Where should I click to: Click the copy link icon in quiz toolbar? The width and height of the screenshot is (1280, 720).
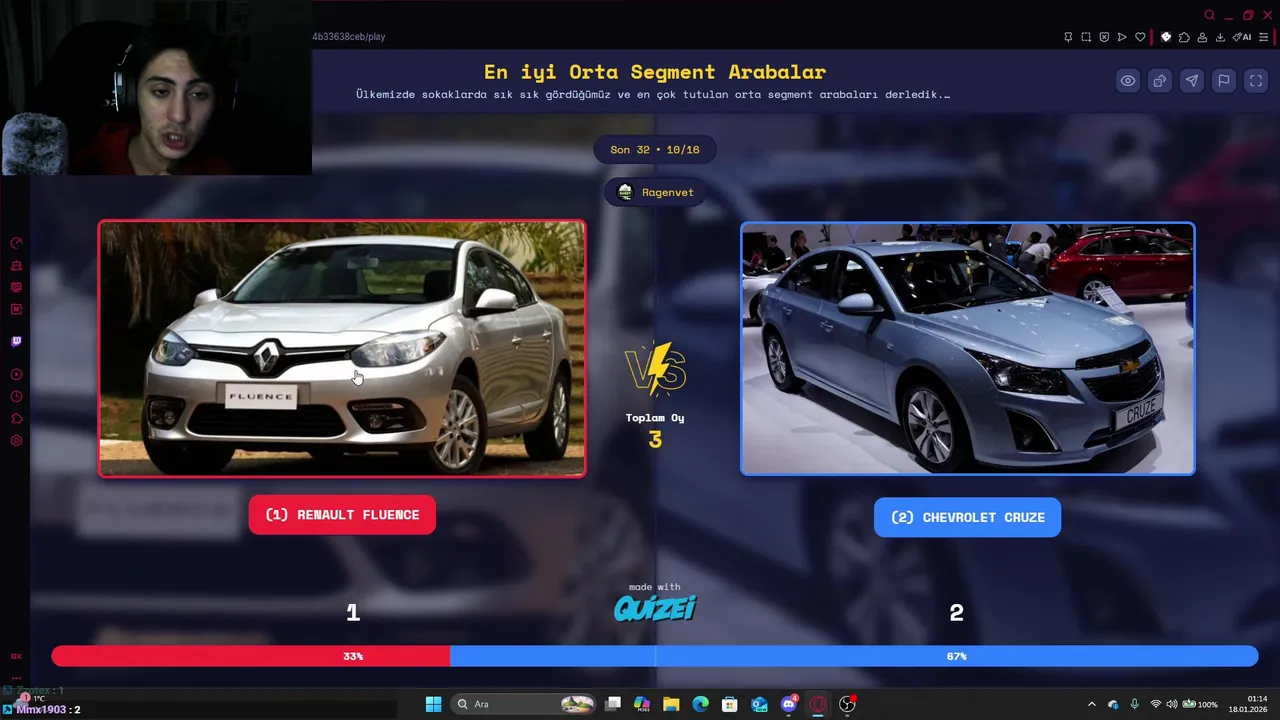pos(1159,81)
